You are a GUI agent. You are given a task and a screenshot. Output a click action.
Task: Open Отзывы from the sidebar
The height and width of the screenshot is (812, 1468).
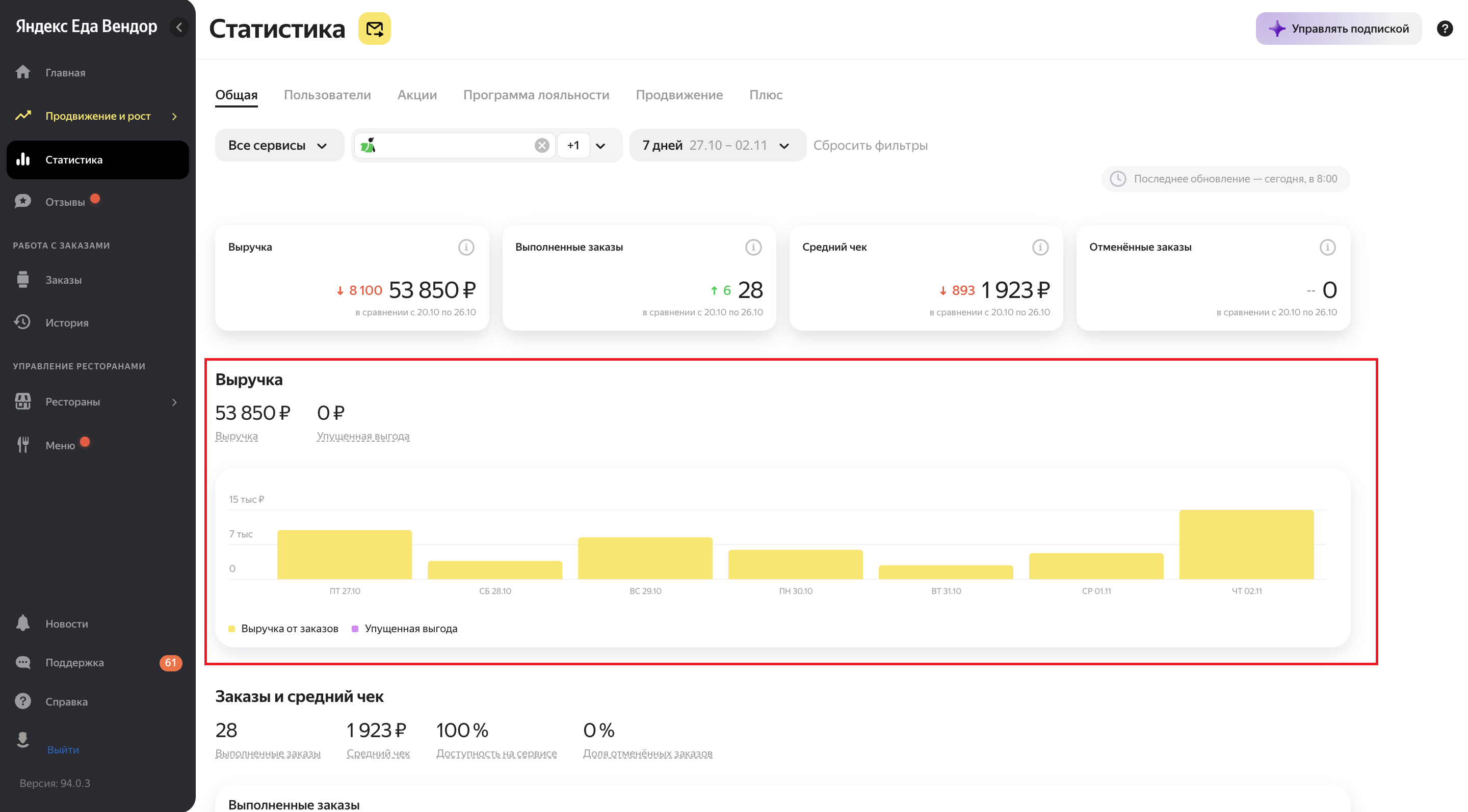[65, 202]
